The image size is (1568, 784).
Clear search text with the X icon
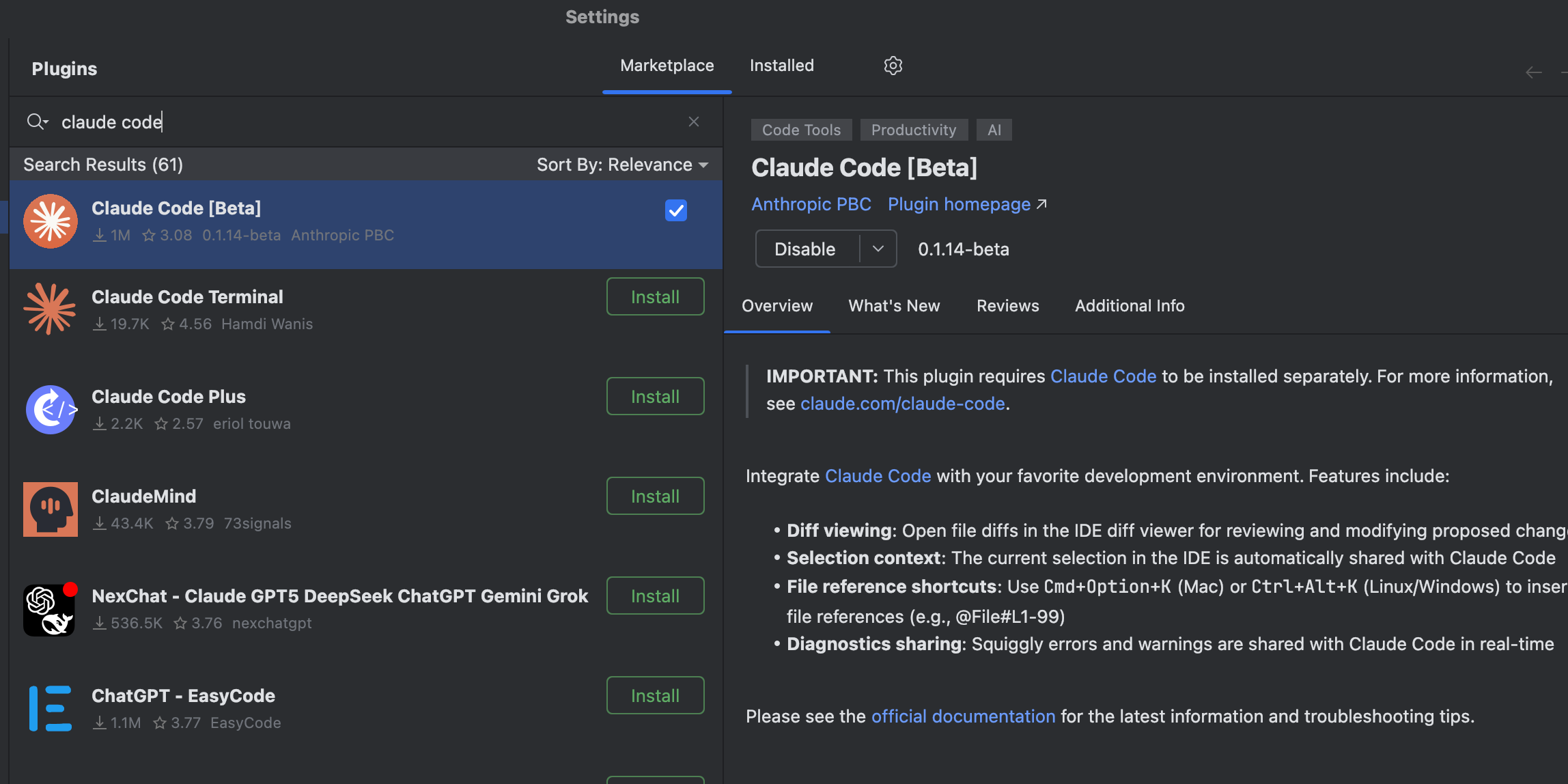point(693,122)
